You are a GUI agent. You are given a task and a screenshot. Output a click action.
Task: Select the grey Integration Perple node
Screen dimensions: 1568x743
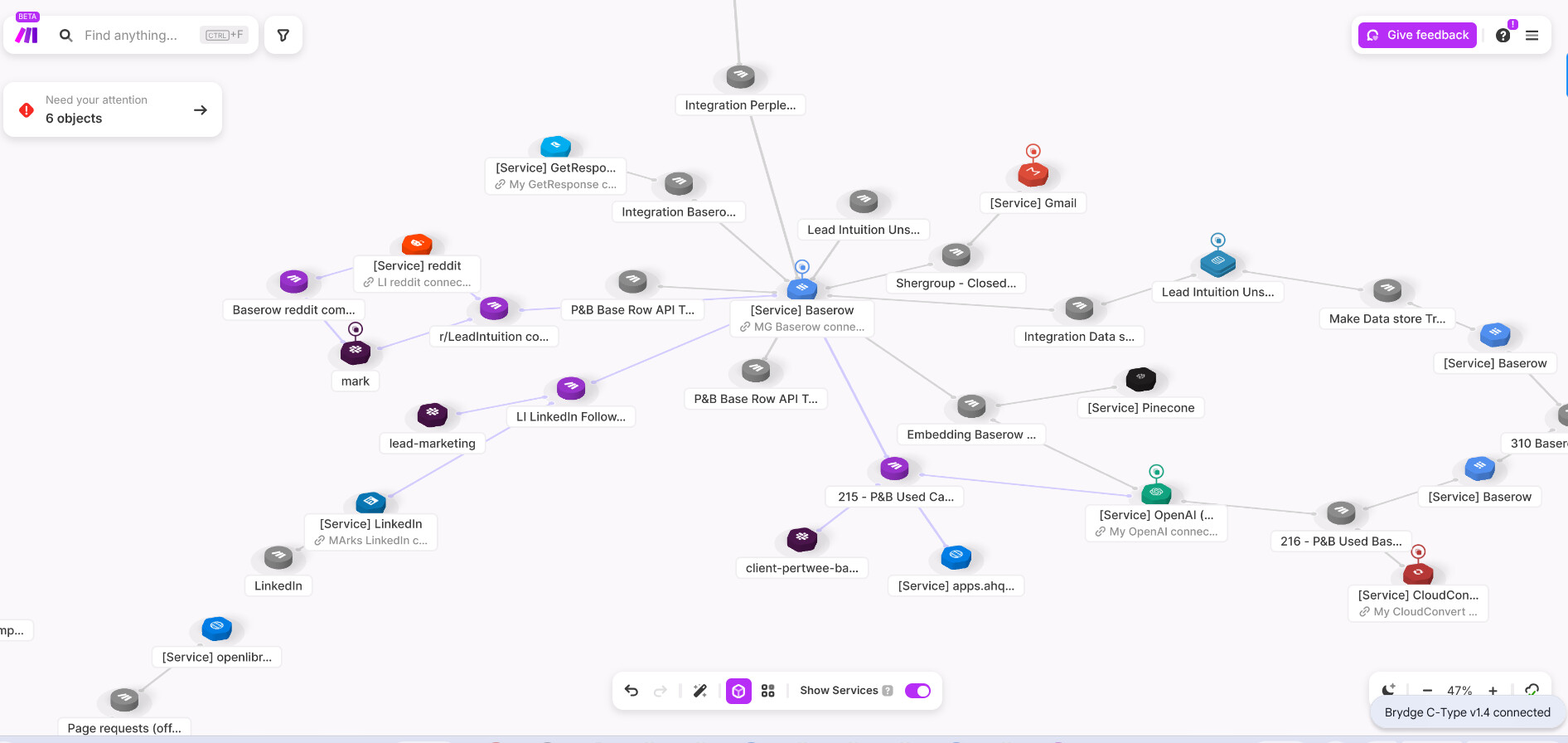pyautogui.click(x=740, y=77)
